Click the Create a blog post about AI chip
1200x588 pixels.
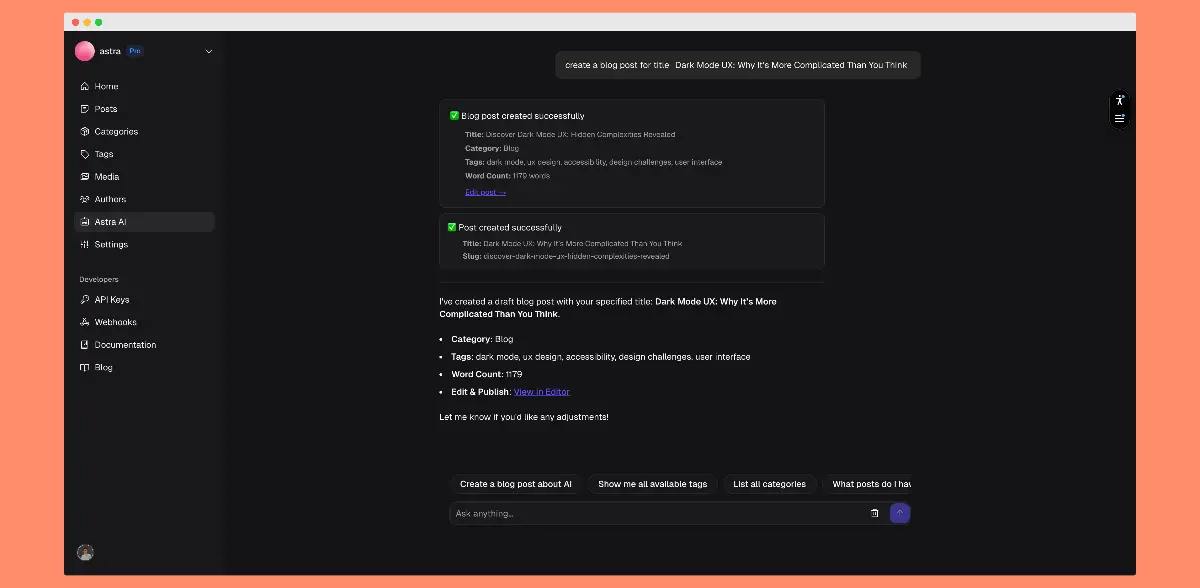click(x=516, y=484)
